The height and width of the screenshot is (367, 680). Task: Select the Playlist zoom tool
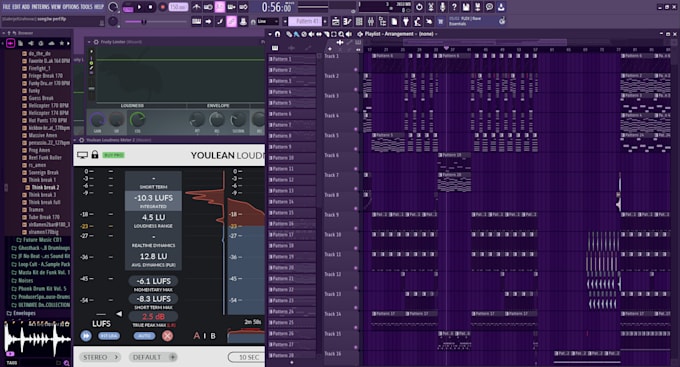click(341, 34)
